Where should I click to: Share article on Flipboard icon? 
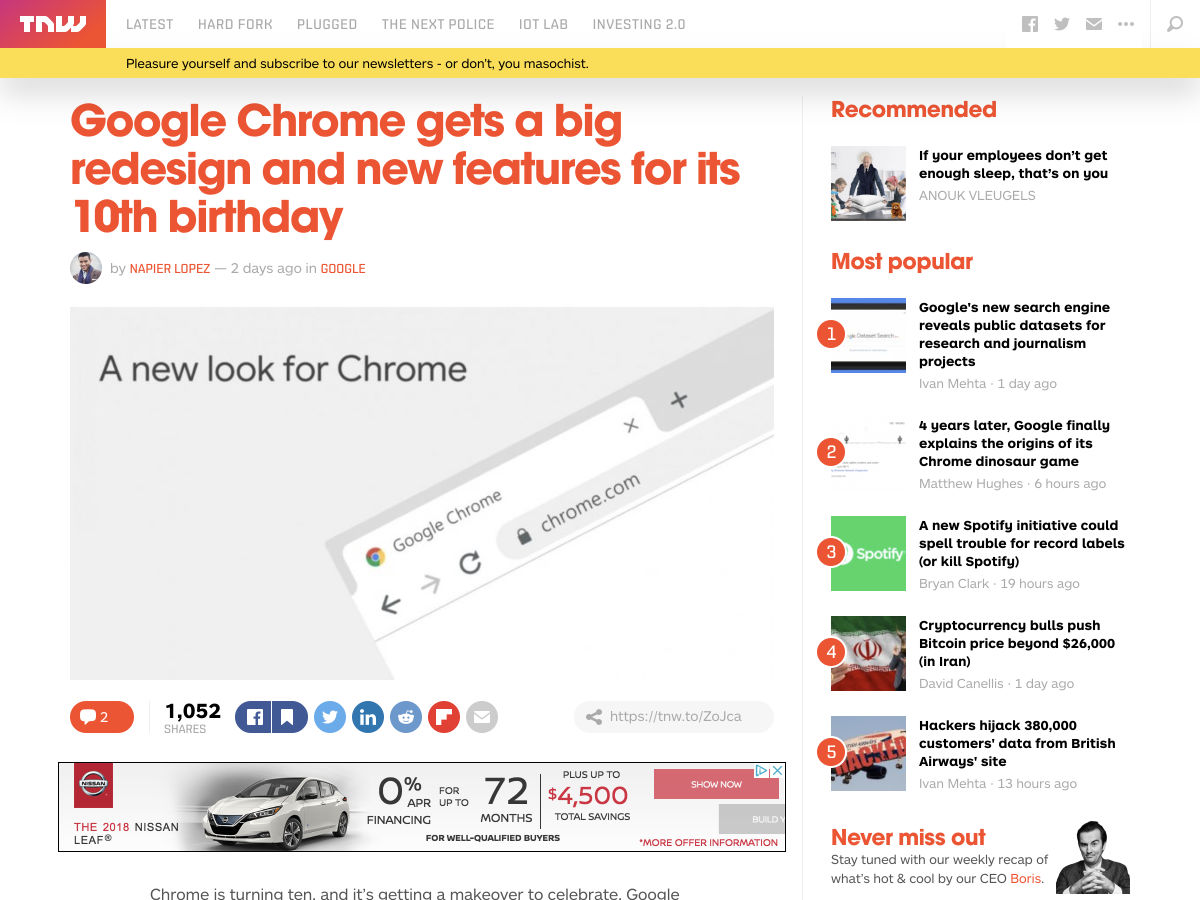444,717
